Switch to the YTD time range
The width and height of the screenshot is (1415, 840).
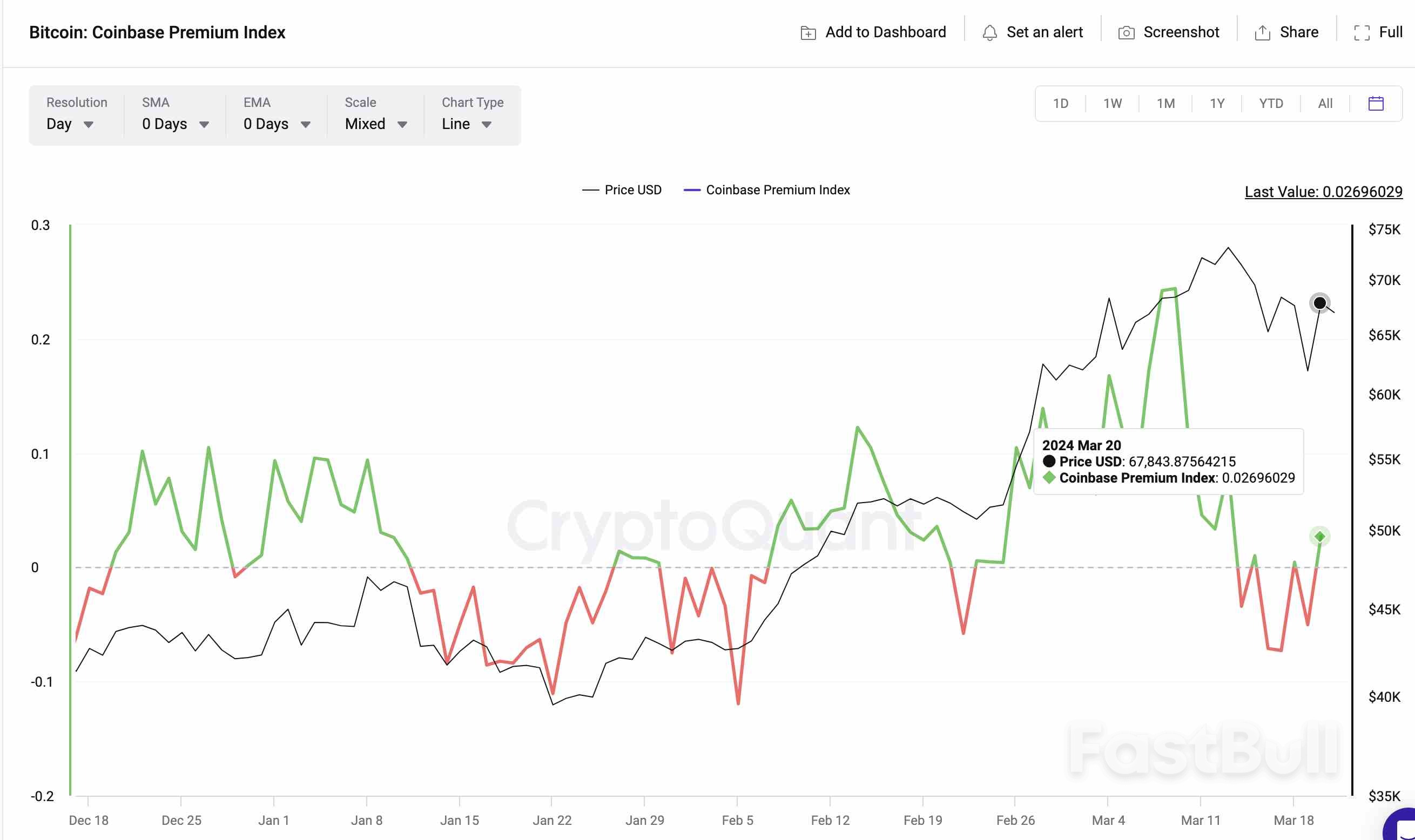pos(1271,104)
